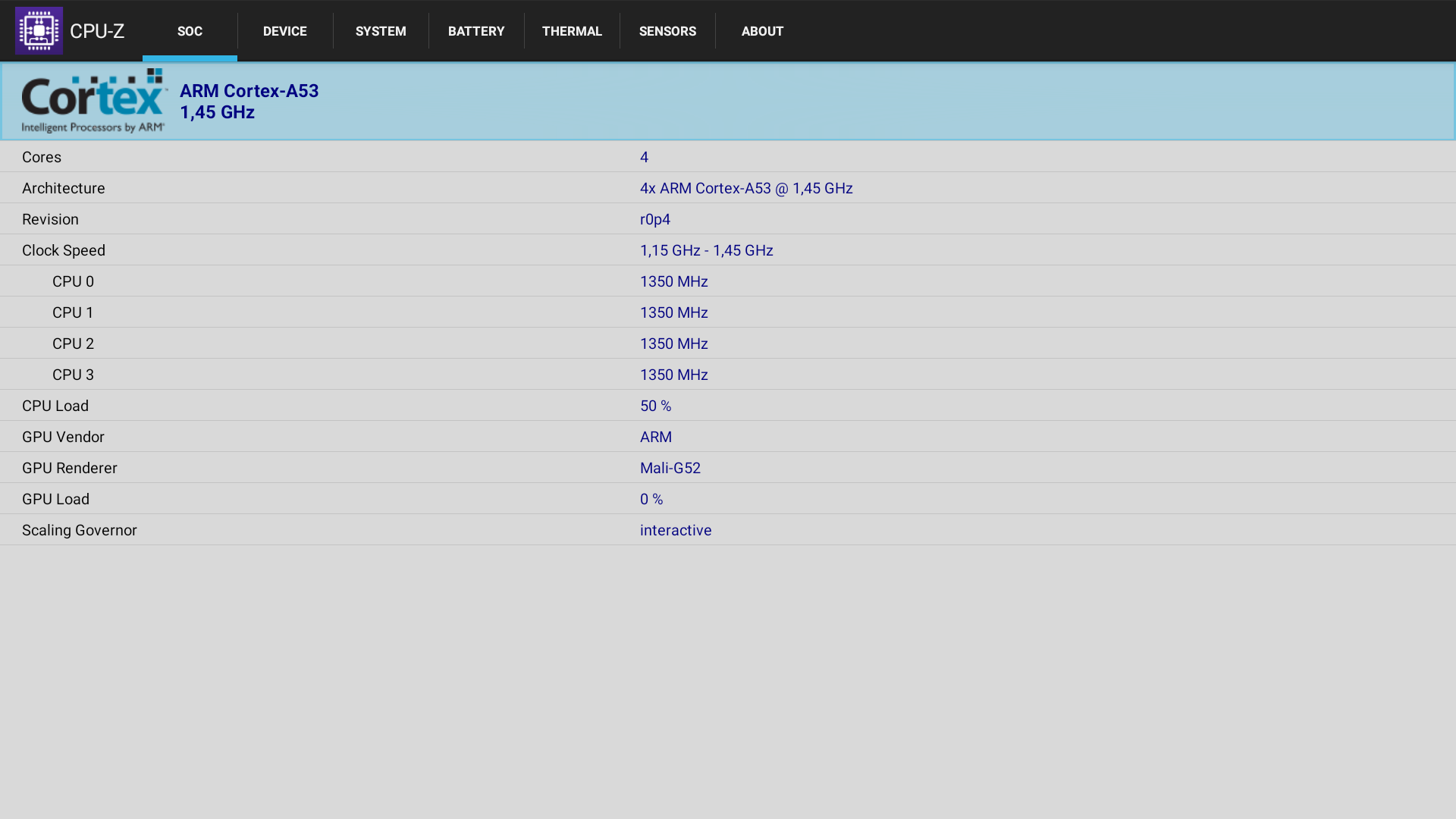Go to the BATTERY tab
This screenshot has height=819, width=1456.
476,31
